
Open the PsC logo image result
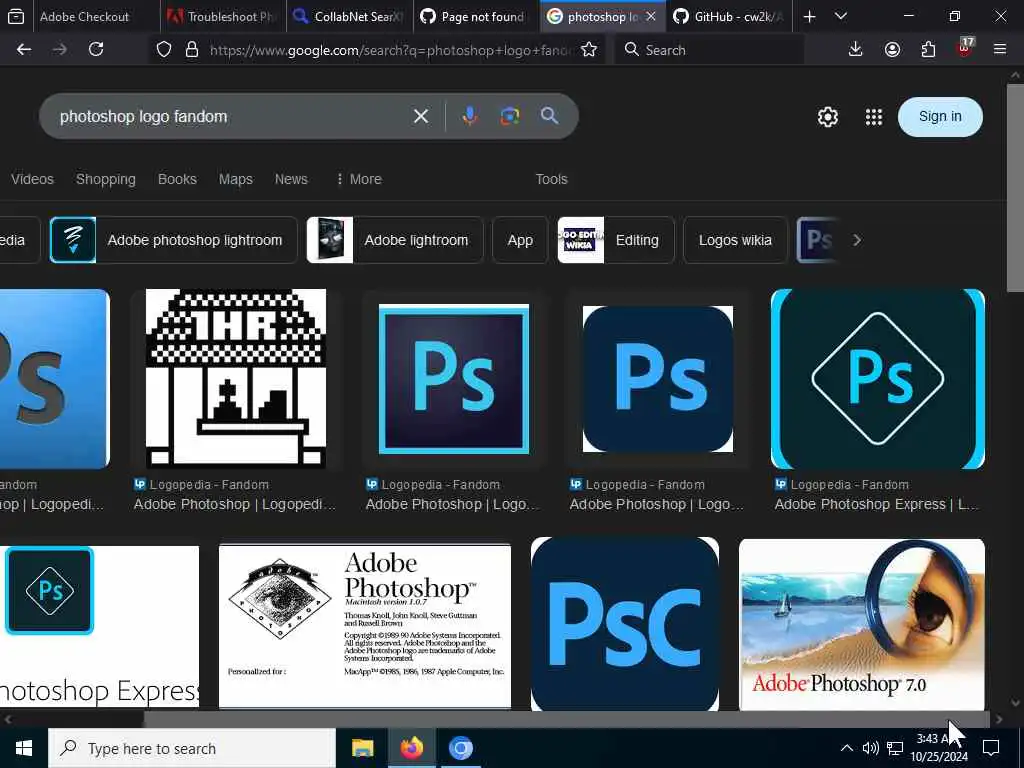click(625, 624)
